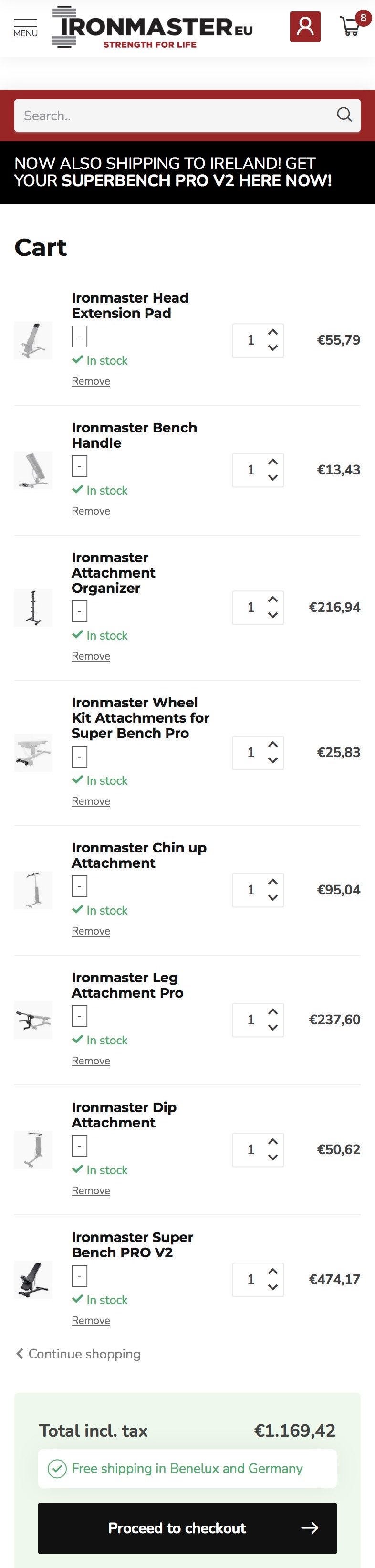Click the small box under Head Extension Pad
This screenshot has width=375, height=1568.
tap(79, 337)
